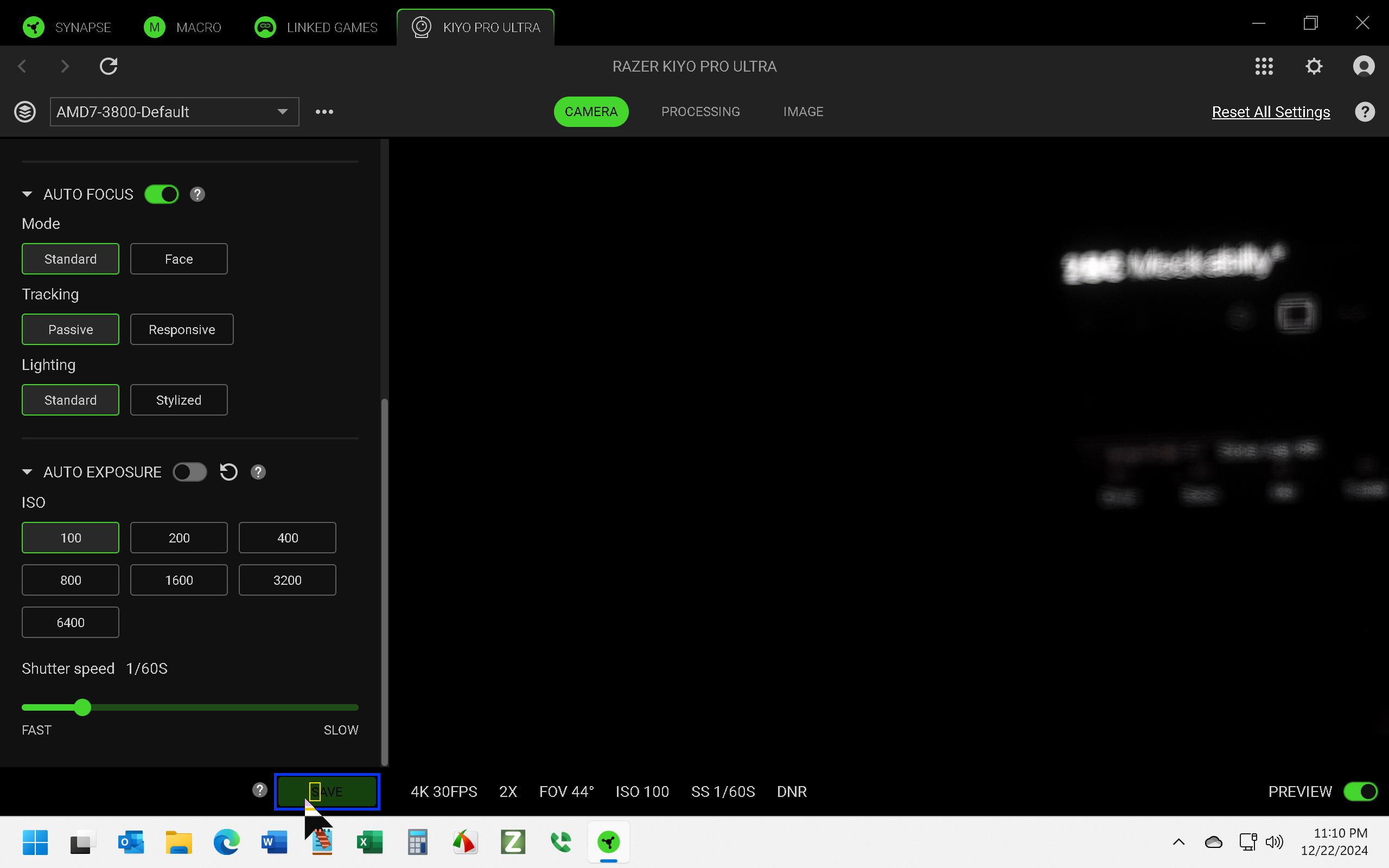The width and height of the screenshot is (1389, 868).
Task: Enable the Auto Exposure switch
Action: [x=190, y=472]
